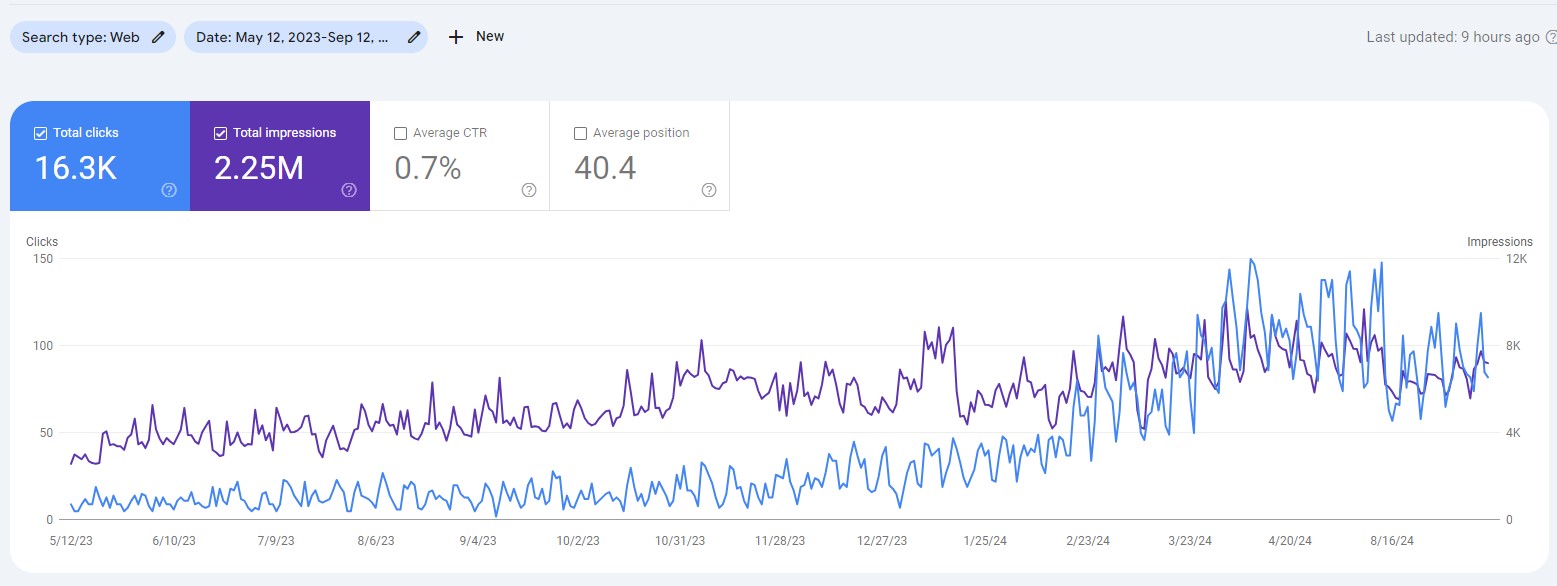Viewport: 1557px width, 586px height.
Task: Open help icon on Average position card
Action: click(709, 190)
